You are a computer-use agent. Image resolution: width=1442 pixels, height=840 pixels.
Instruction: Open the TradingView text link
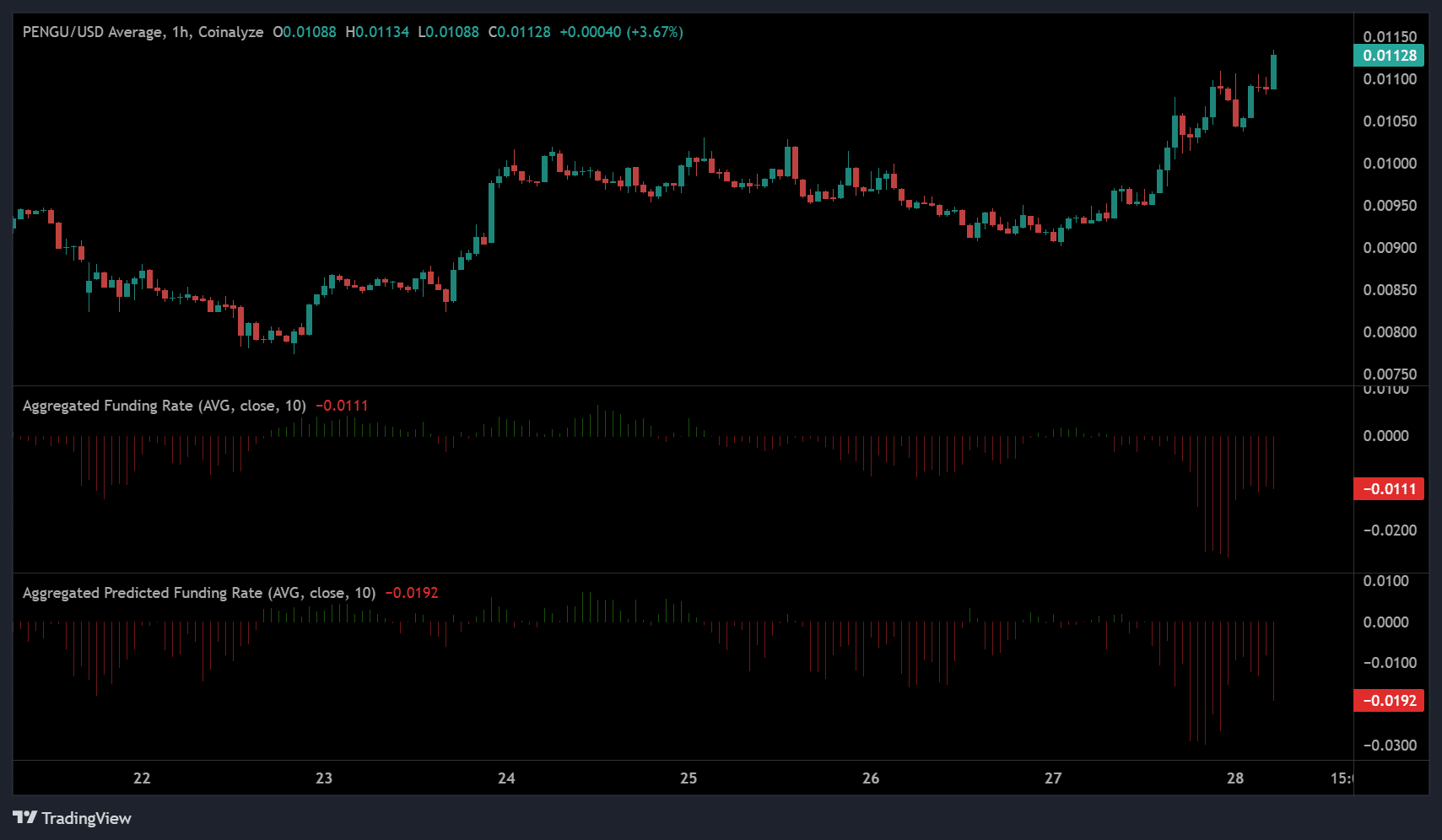pyautogui.click(x=86, y=818)
